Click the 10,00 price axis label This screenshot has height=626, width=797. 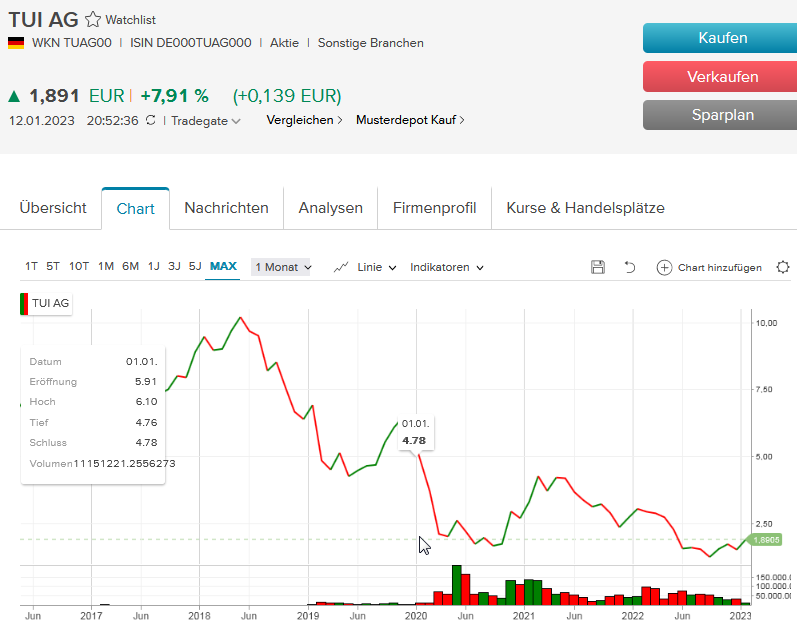click(766, 323)
